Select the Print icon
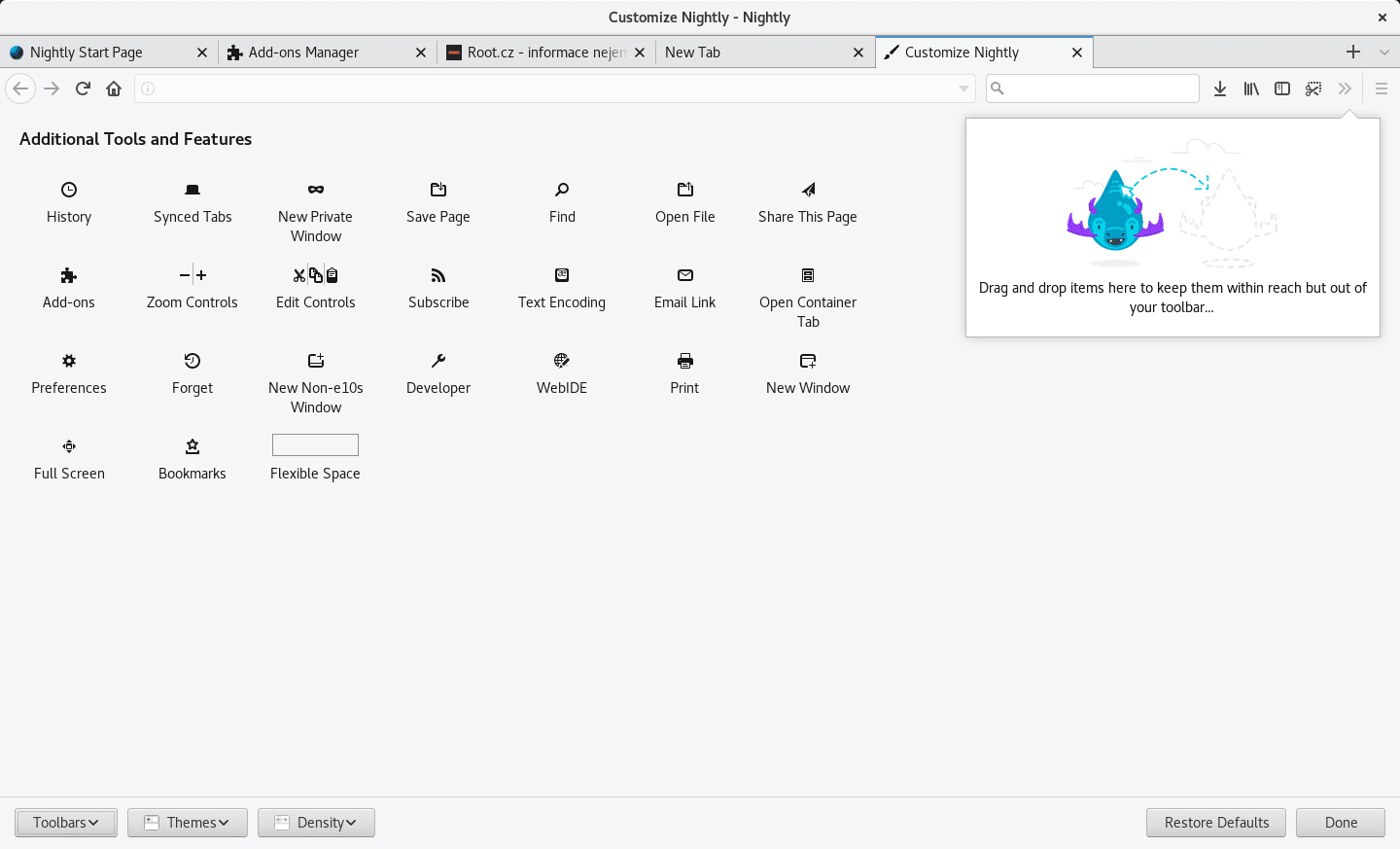The width and height of the screenshot is (1400, 849). [684, 361]
